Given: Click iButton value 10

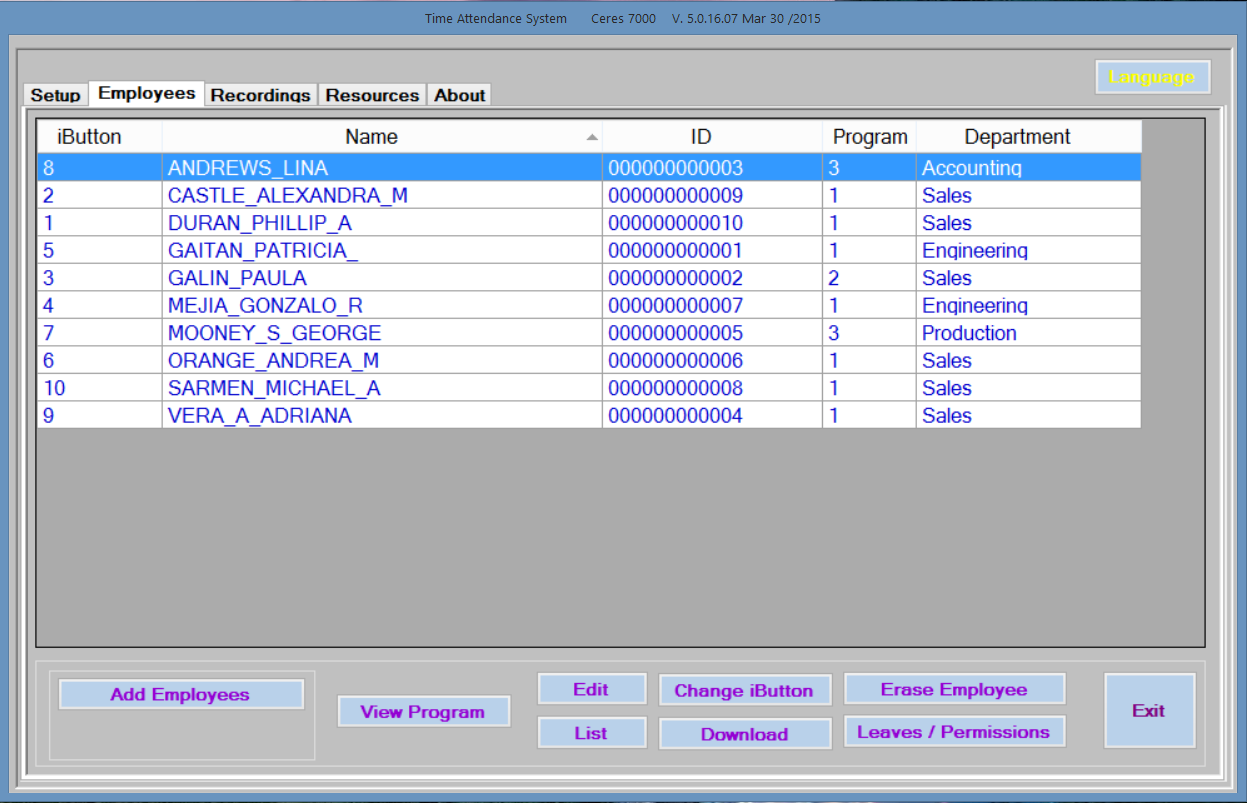Looking at the screenshot, I should [99, 387].
